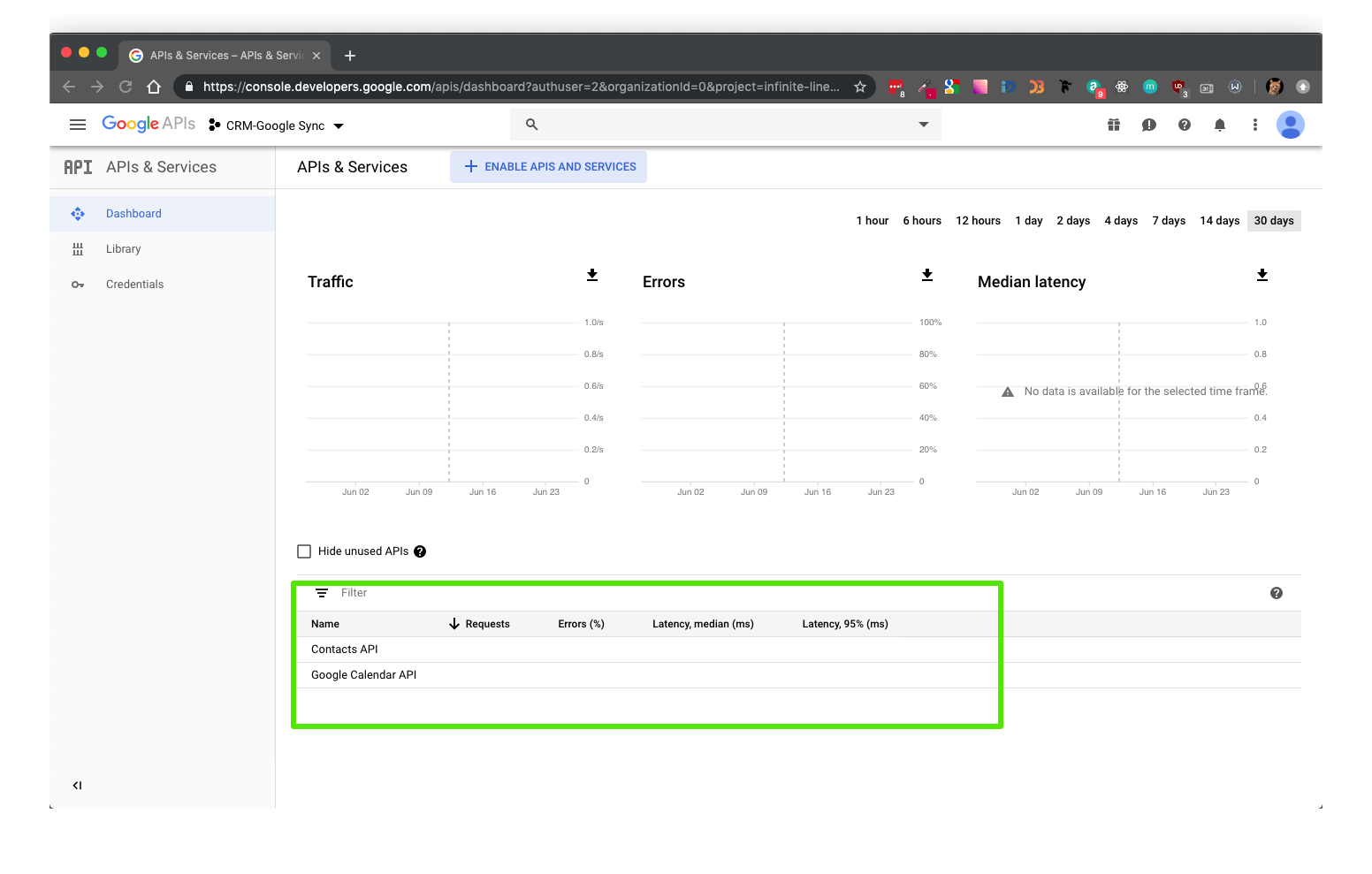Open the help question mark icon
This screenshot has height=874, width=1372.
click(x=1185, y=125)
